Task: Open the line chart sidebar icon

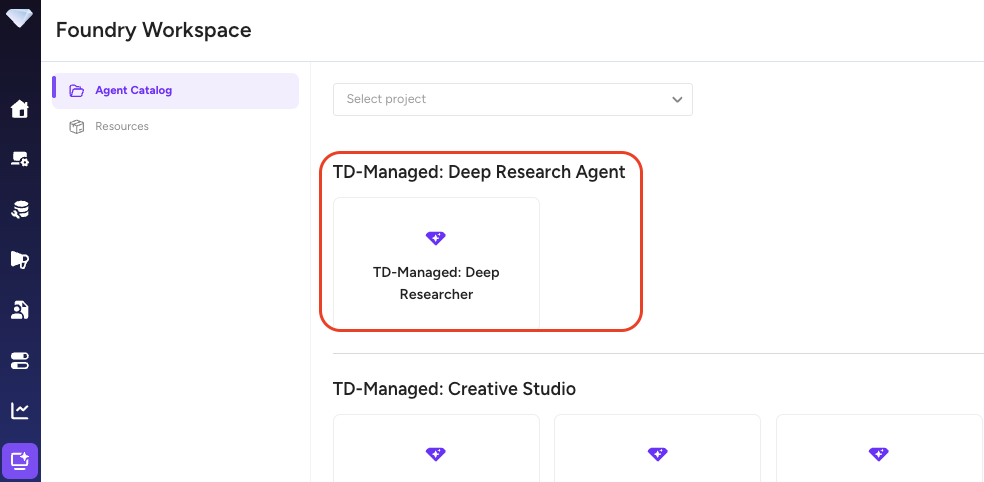Action: pyautogui.click(x=20, y=411)
